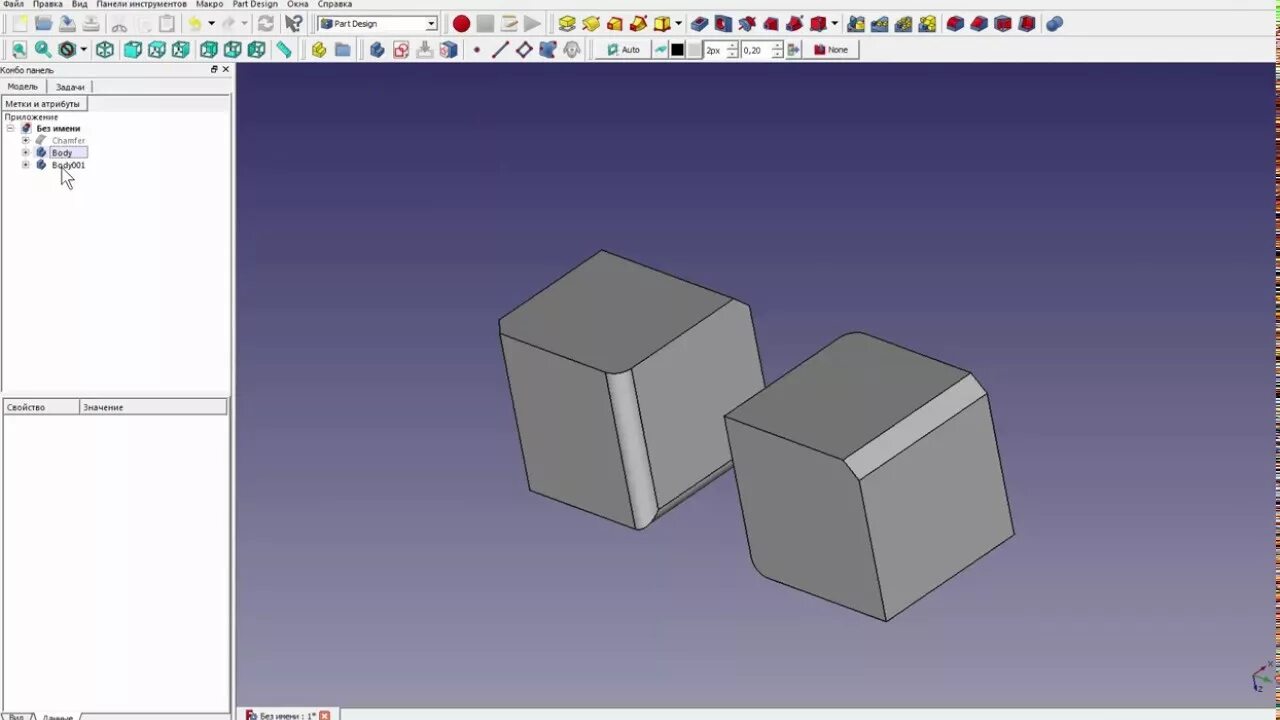Set the front view cube icon
The image size is (1280, 720).
[133, 49]
